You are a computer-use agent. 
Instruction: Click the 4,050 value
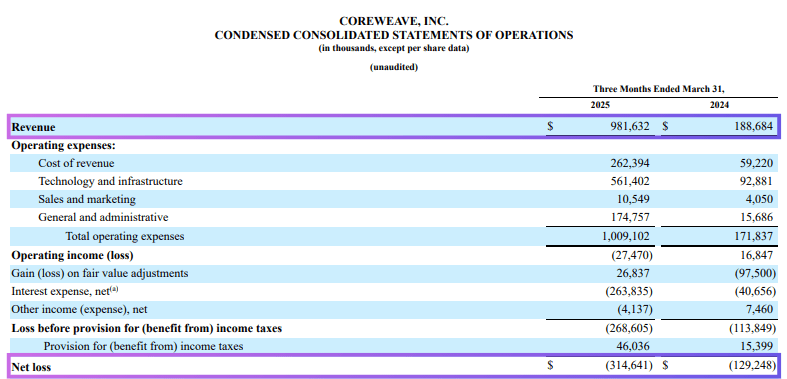click(x=758, y=199)
